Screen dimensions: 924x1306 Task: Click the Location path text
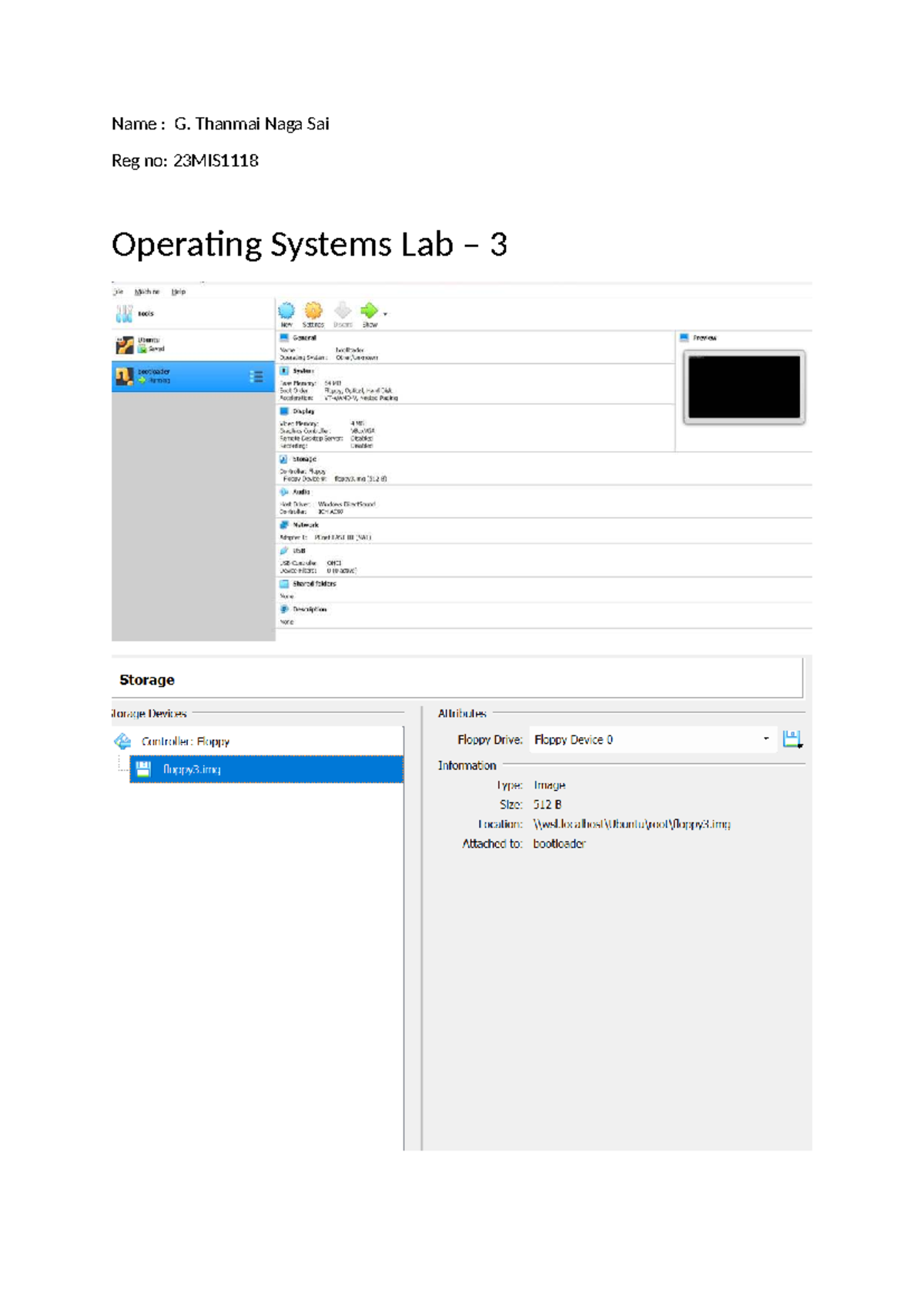click(631, 824)
